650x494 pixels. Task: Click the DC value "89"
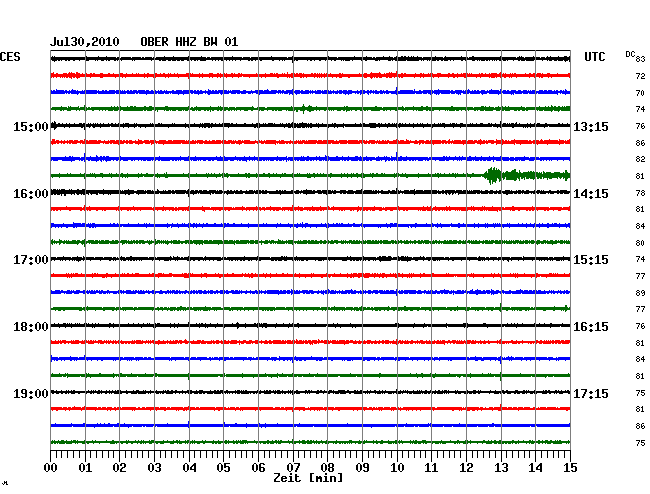click(x=640, y=293)
